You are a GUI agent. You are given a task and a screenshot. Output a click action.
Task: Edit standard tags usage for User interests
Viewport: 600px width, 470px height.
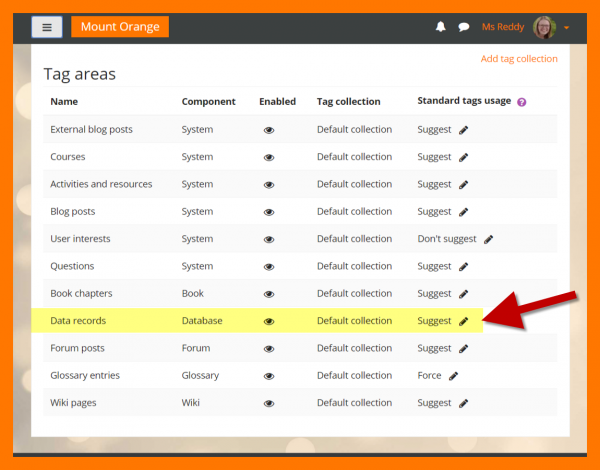pos(488,239)
